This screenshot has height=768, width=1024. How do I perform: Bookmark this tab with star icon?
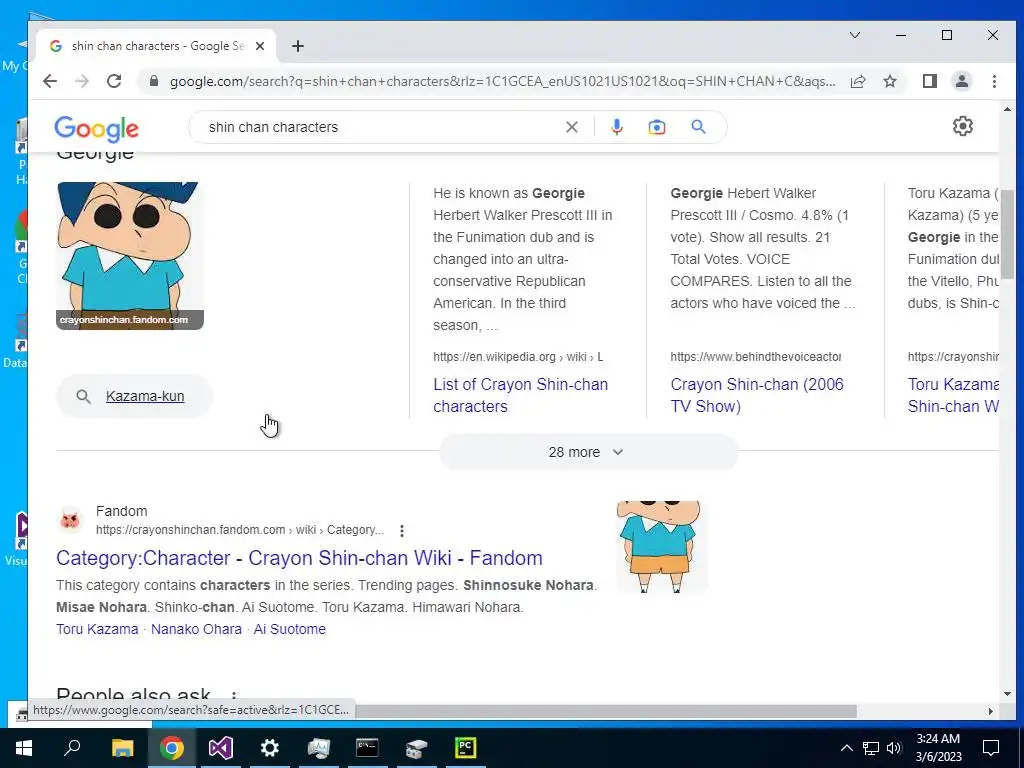tap(889, 81)
